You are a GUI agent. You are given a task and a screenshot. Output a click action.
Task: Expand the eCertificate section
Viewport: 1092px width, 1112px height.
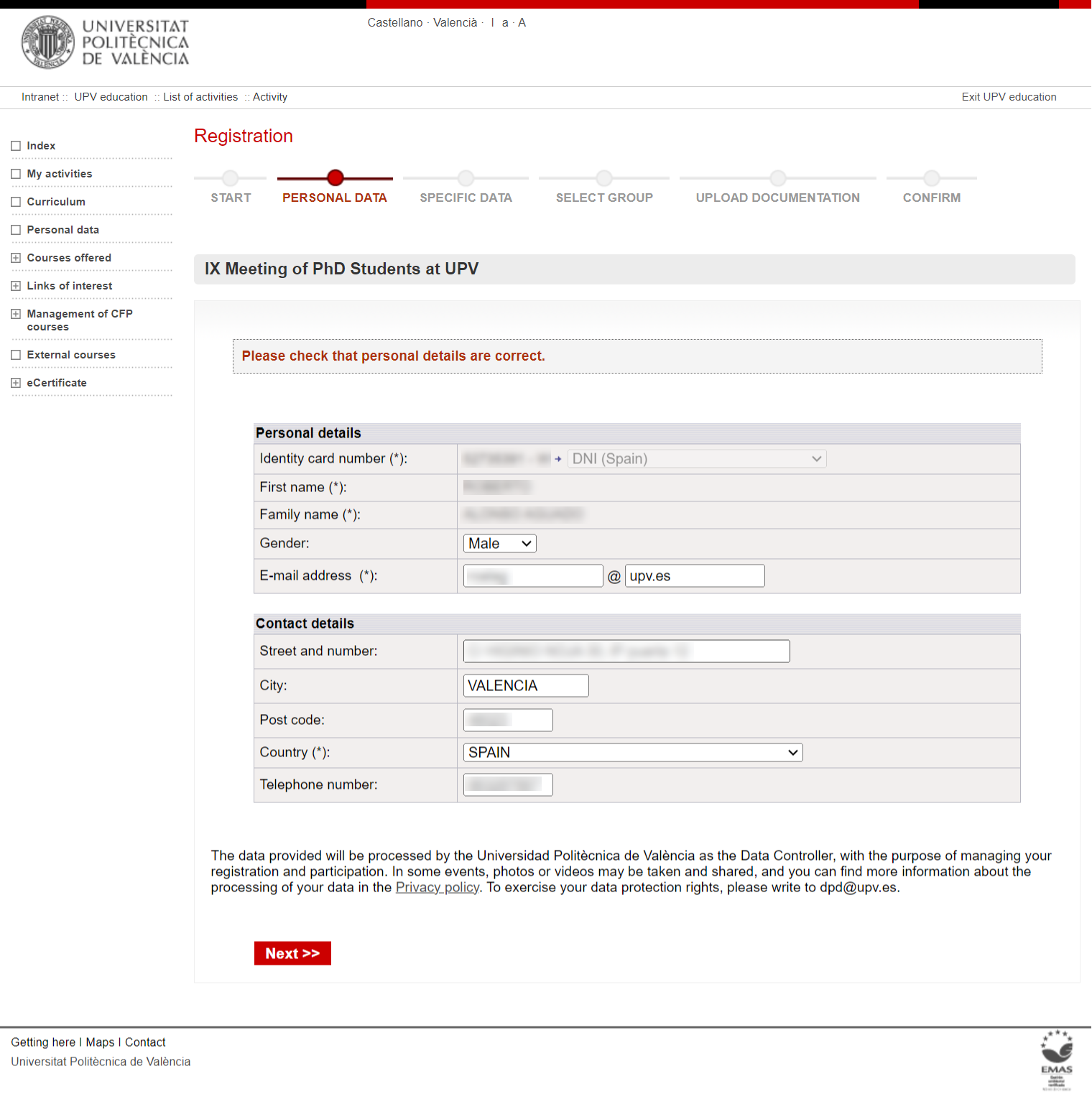click(x=16, y=382)
